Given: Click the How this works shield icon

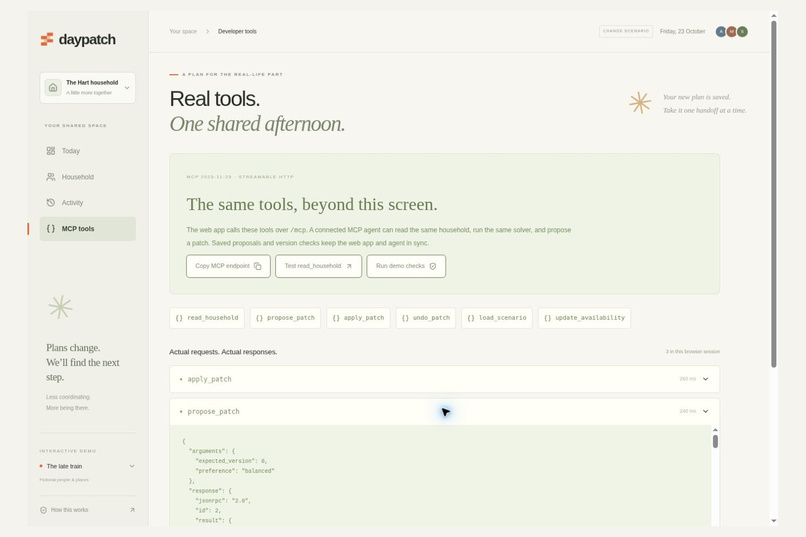Looking at the screenshot, I should coord(43,510).
